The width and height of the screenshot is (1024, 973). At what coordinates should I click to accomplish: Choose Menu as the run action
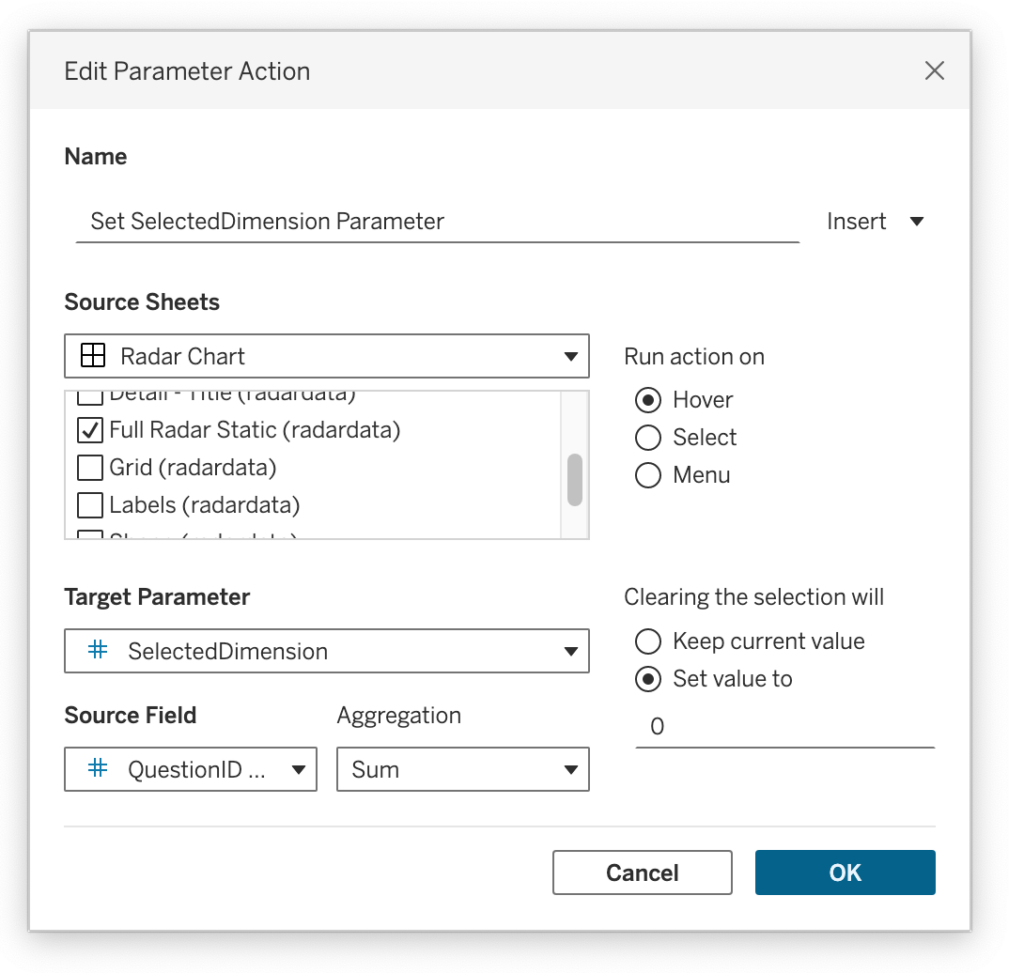[648, 476]
